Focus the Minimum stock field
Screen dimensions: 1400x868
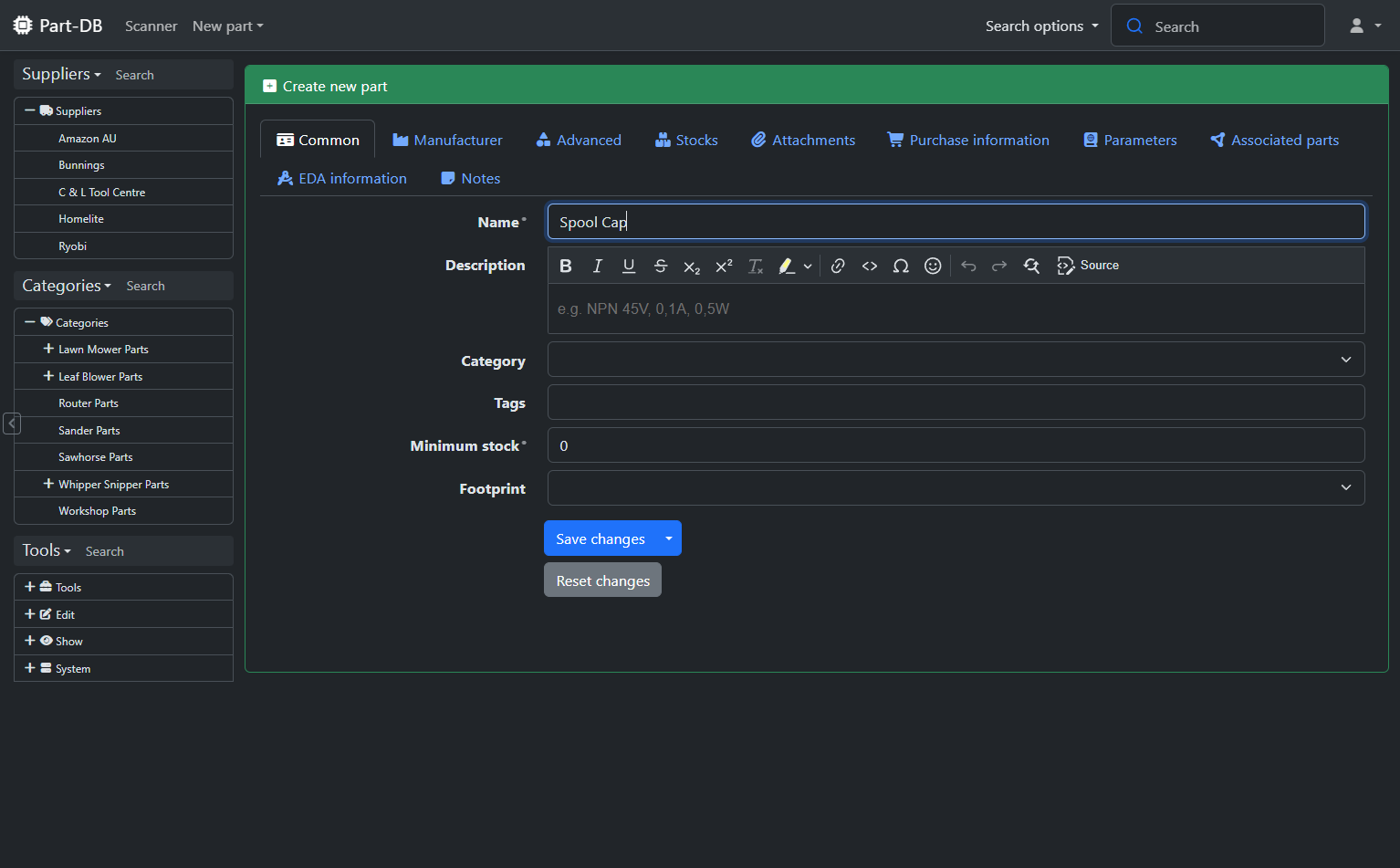[956, 445]
